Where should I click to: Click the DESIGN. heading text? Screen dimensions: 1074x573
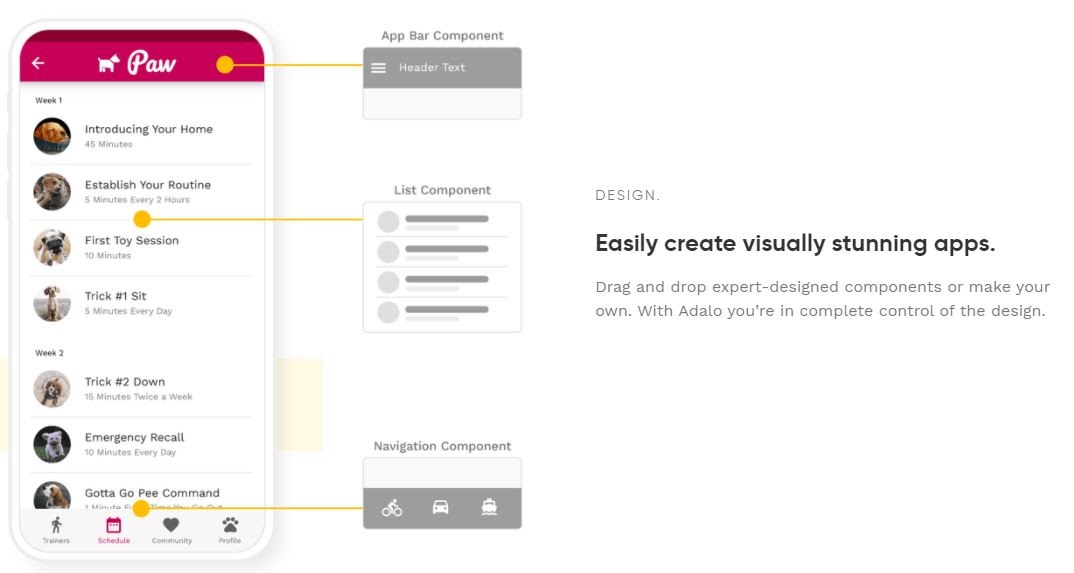[x=627, y=196]
